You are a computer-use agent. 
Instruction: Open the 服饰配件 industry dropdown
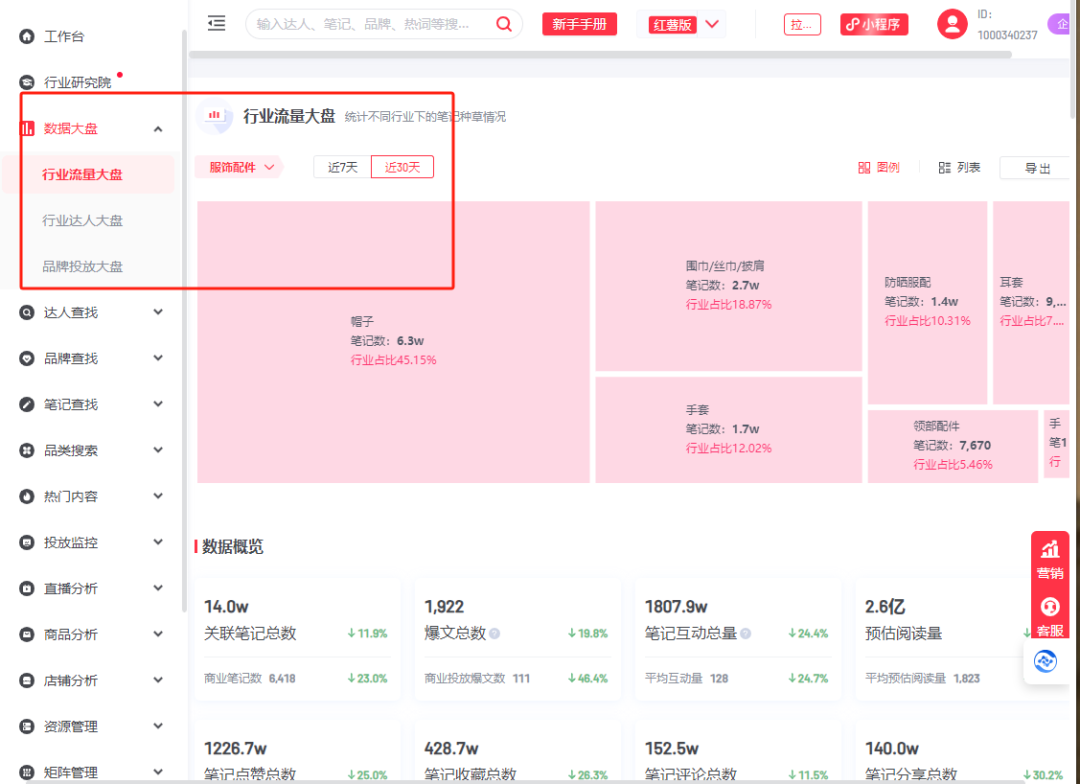point(240,167)
